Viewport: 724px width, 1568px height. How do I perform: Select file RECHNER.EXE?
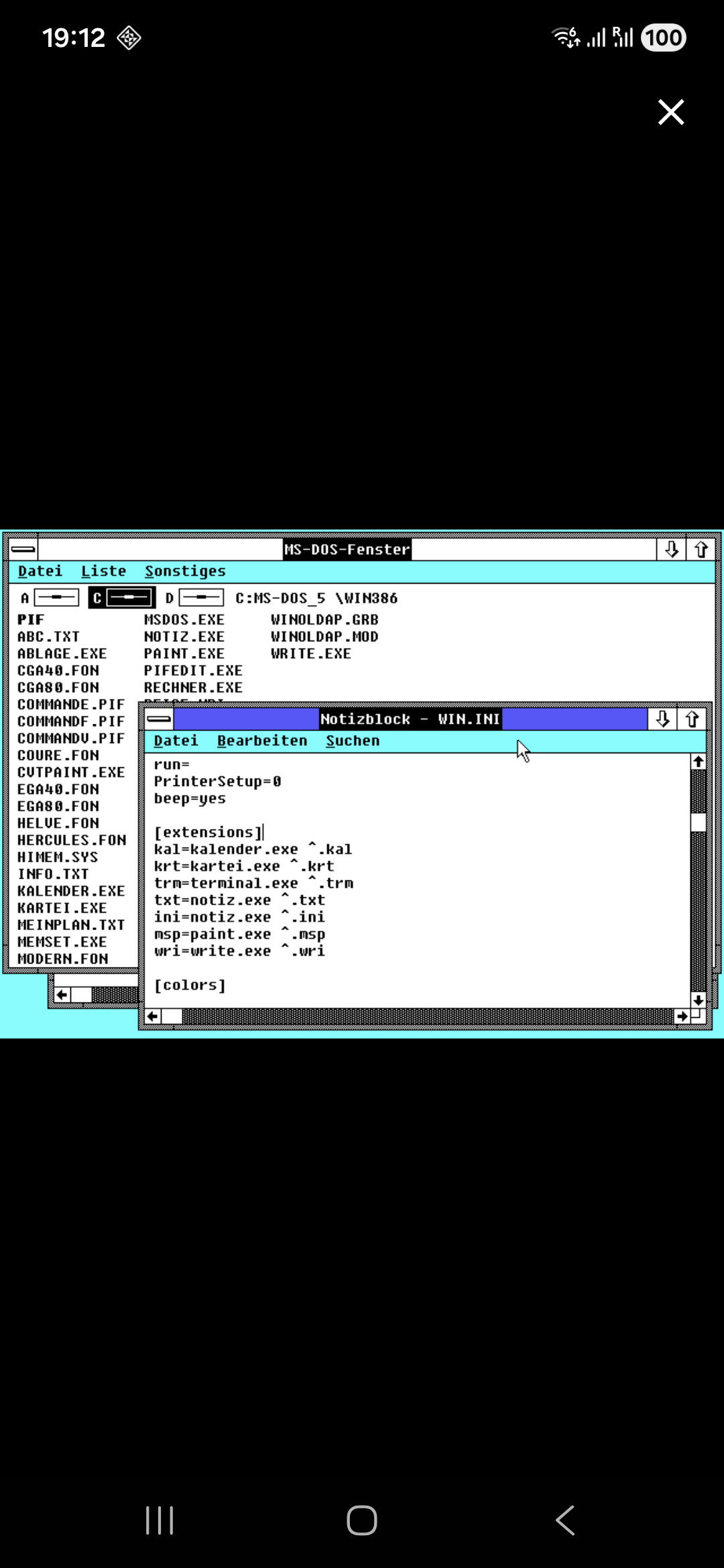[193, 688]
